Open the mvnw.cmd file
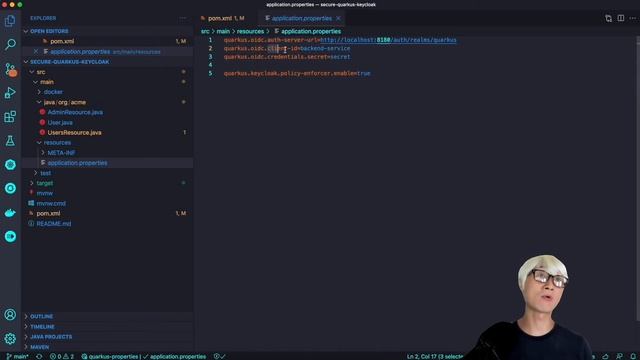 point(51,203)
